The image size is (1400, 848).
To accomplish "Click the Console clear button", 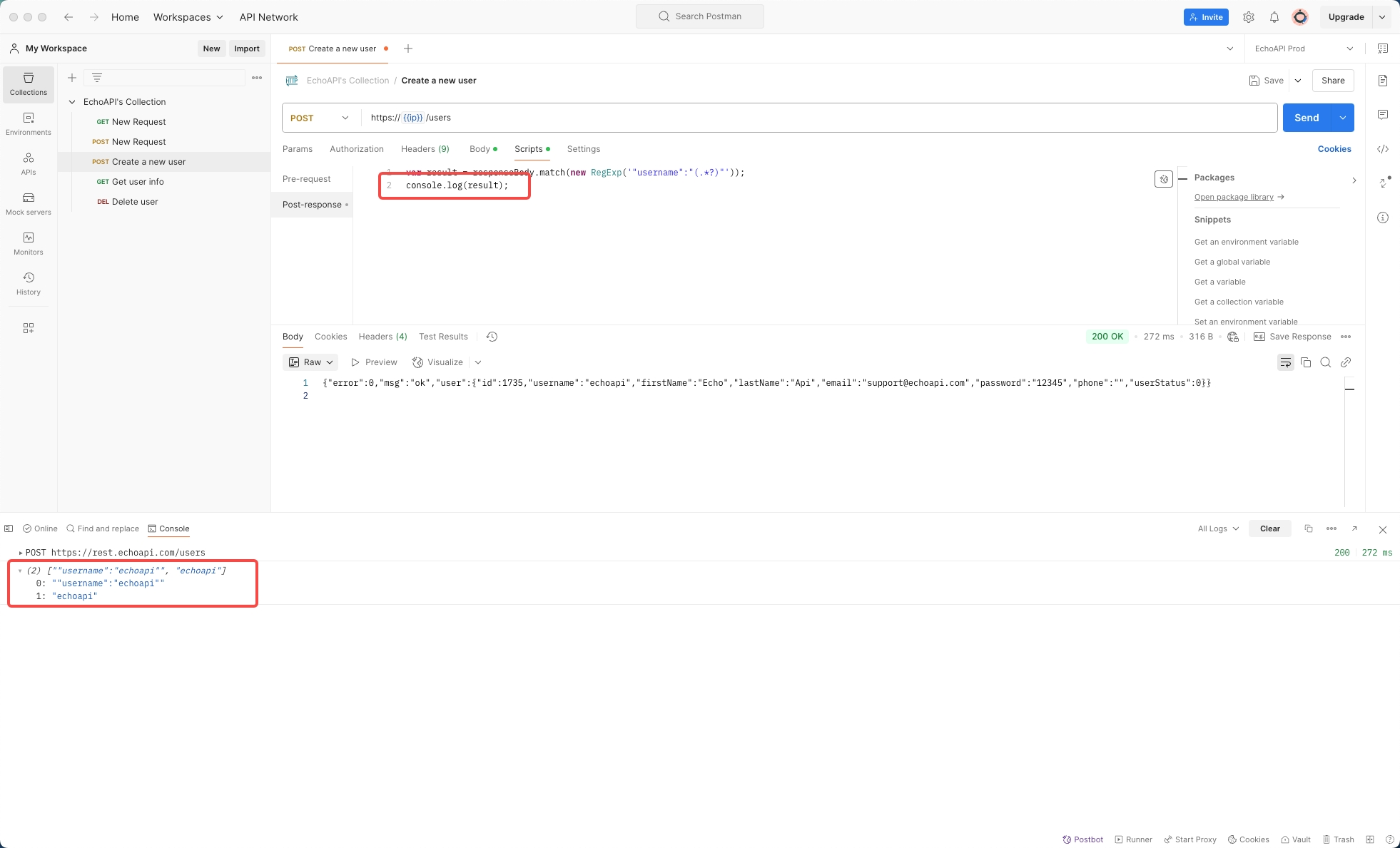I will 1271,529.
